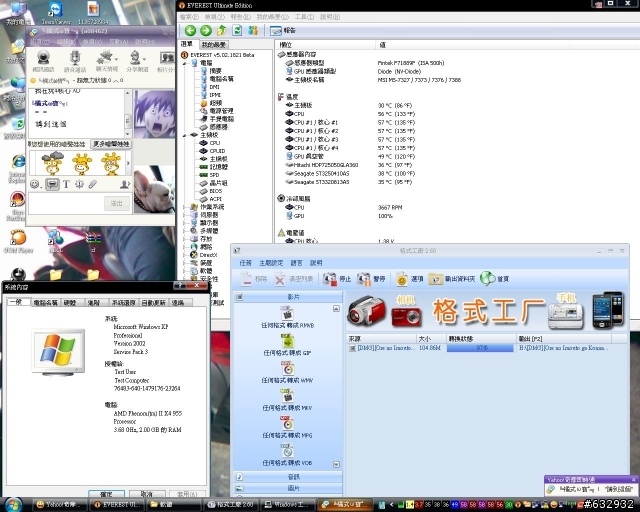Open Format Factory 主題設定 menu
Screen dimensions: 640x512
click(271, 263)
